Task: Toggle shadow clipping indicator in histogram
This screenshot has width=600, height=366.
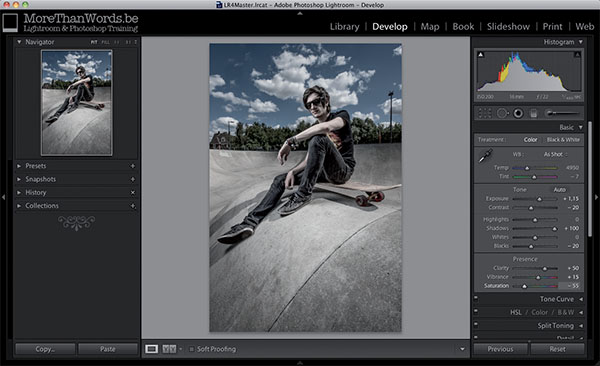Action: pyautogui.click(x=481, y=55)
